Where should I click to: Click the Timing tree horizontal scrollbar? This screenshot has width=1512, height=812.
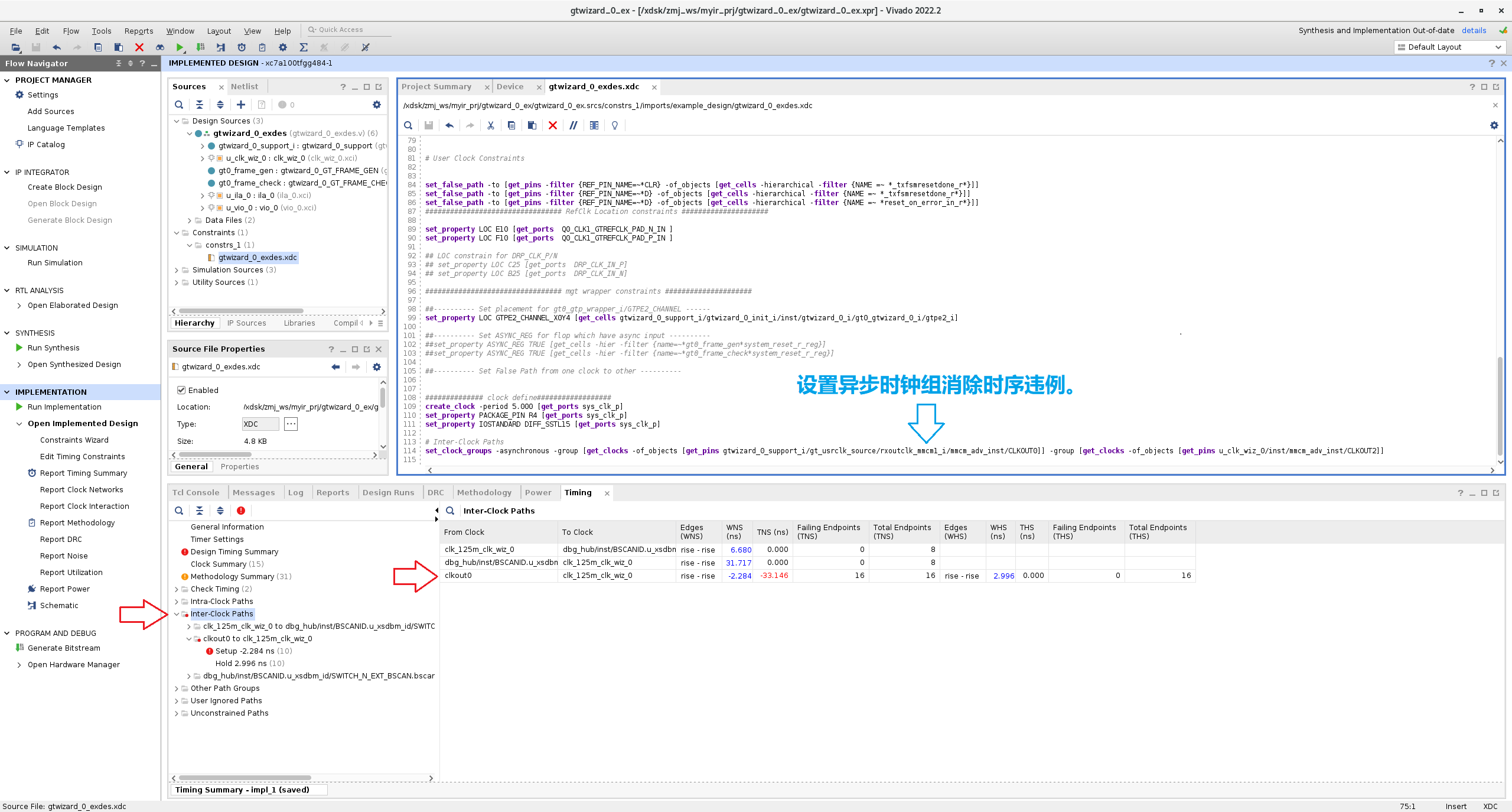[245, 778]
